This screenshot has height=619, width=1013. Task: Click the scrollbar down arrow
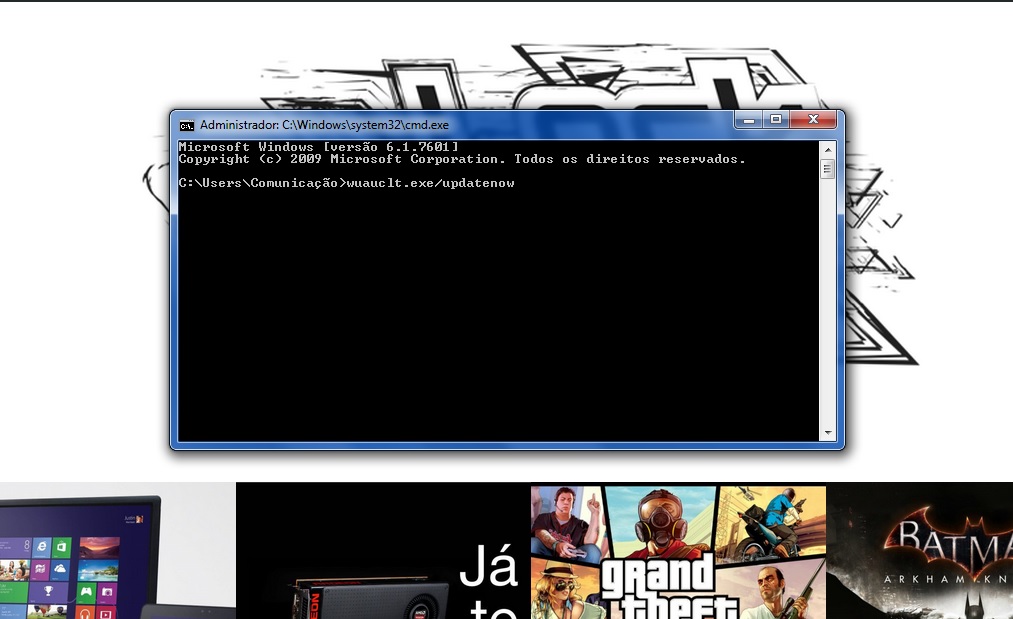click(x=828, y=432)
